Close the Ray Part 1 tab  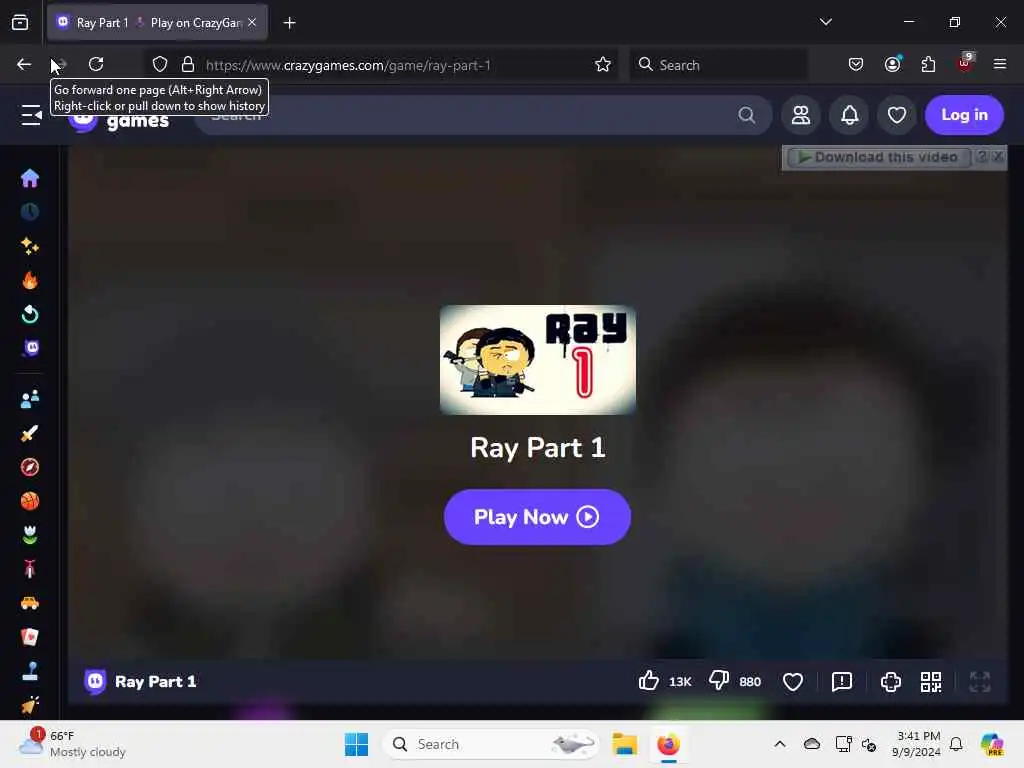252,22
